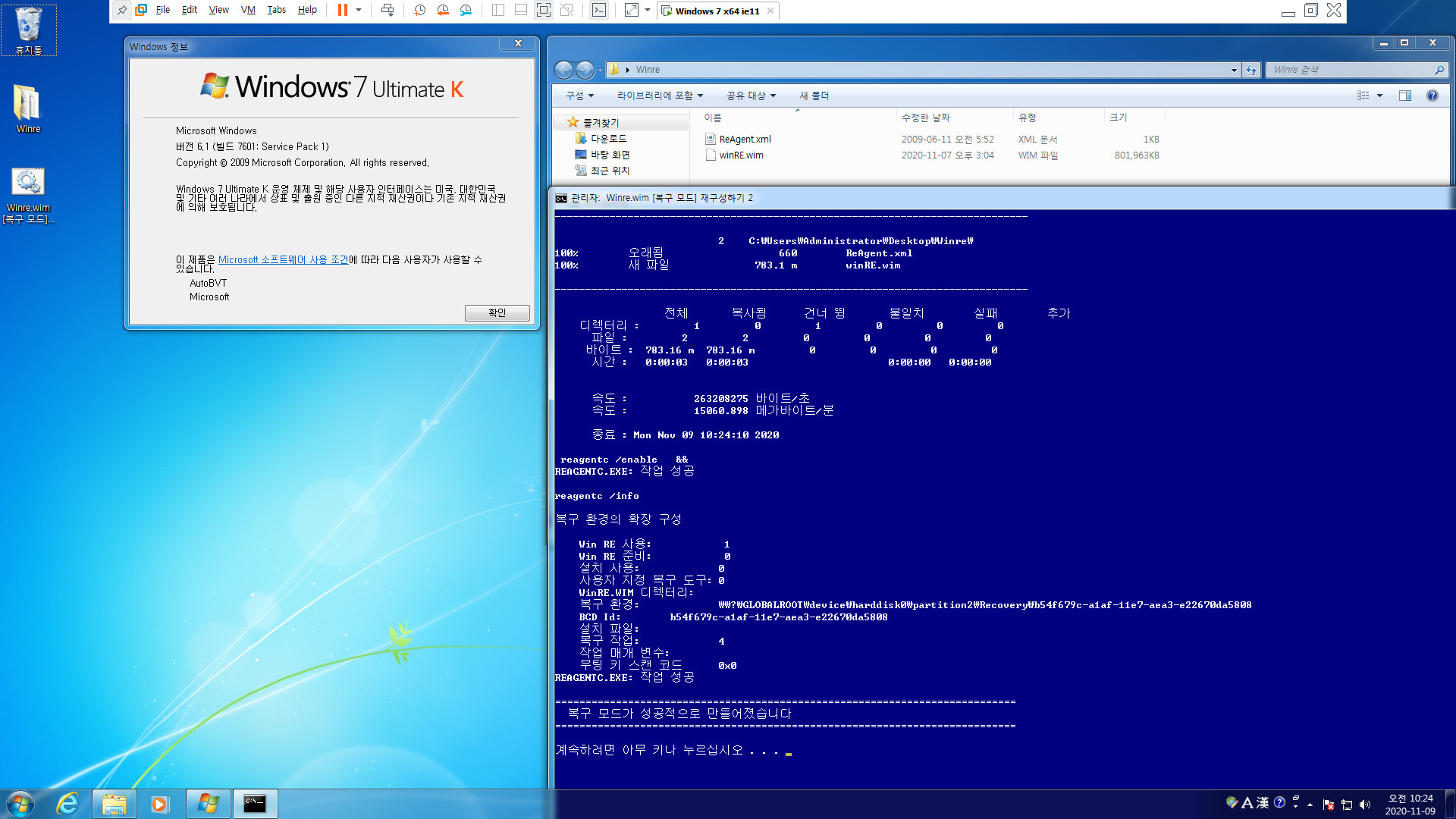Open VMware View menu
Viewport: 1456px width, 819px height.
[219, 11]
